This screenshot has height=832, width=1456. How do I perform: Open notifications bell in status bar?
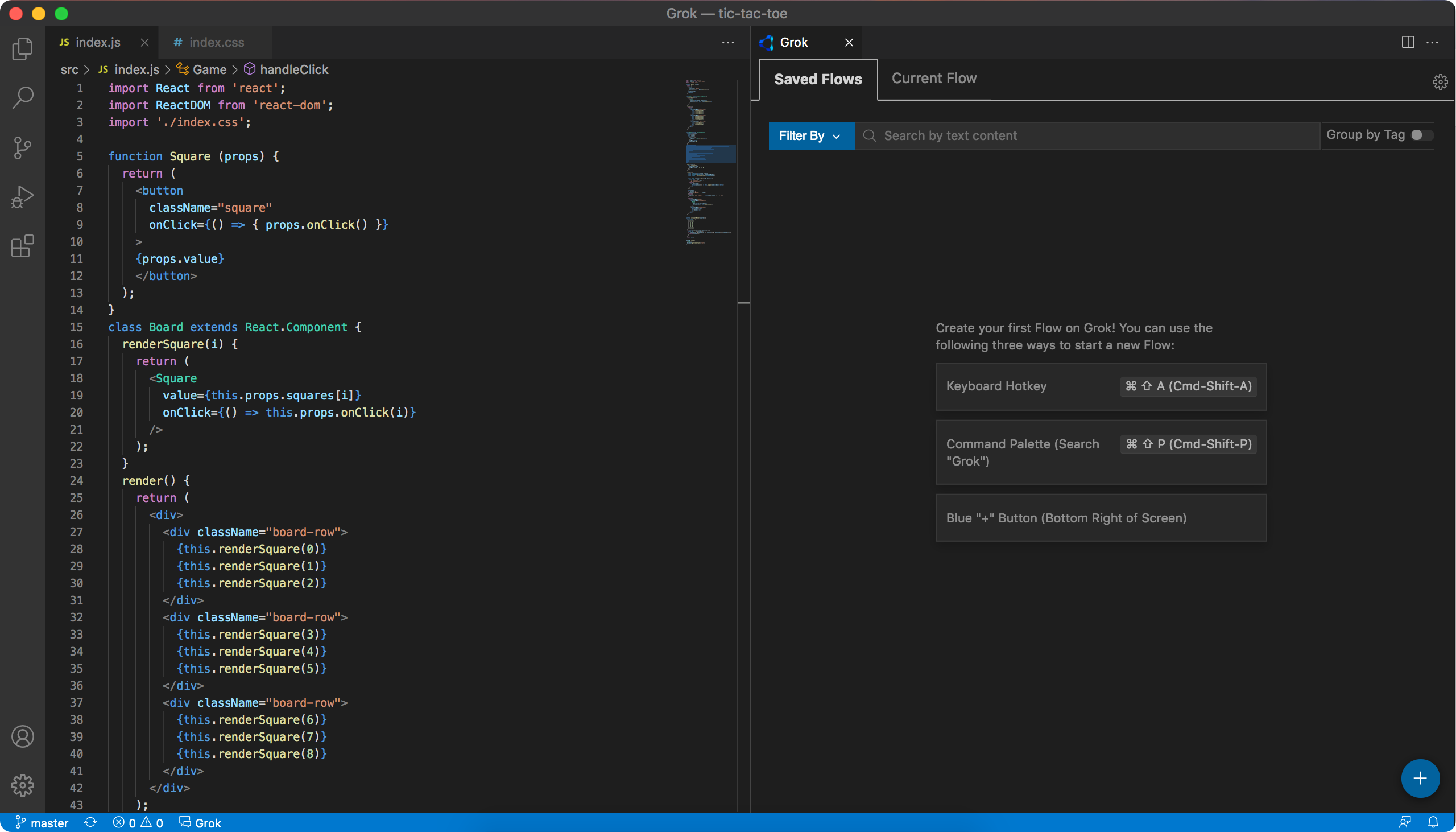click(1433, 823)
